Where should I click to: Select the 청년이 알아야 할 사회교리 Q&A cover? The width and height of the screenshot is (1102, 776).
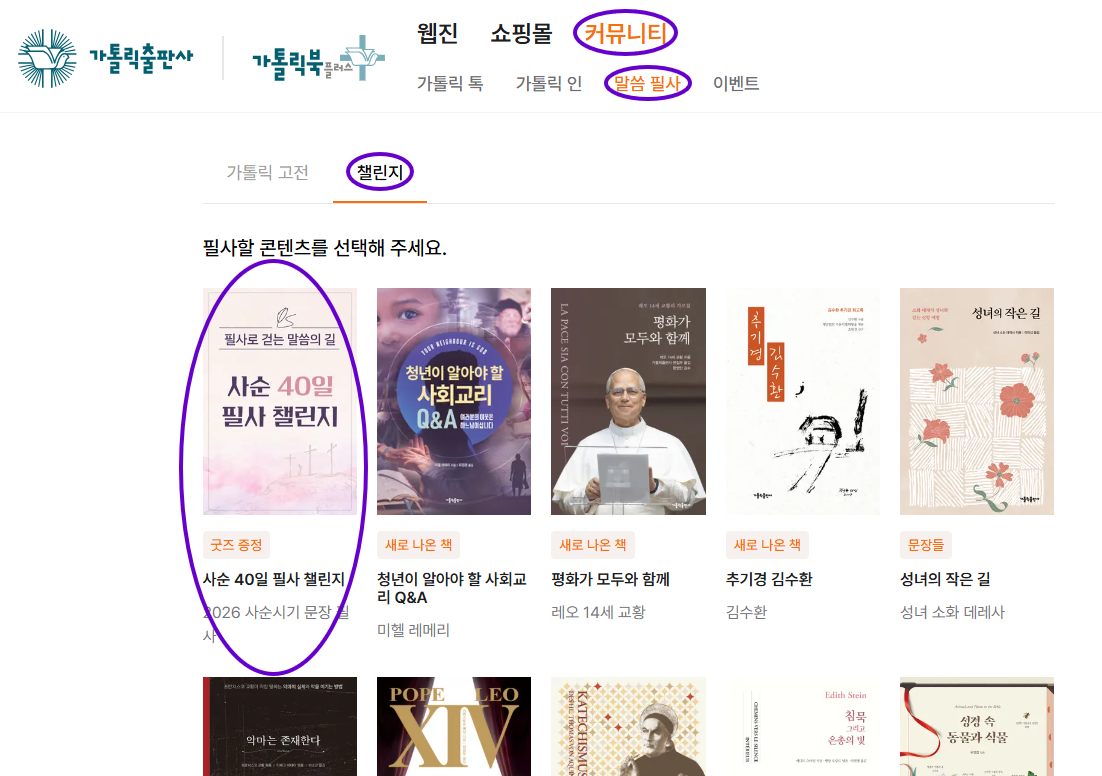tap(454, 401)
